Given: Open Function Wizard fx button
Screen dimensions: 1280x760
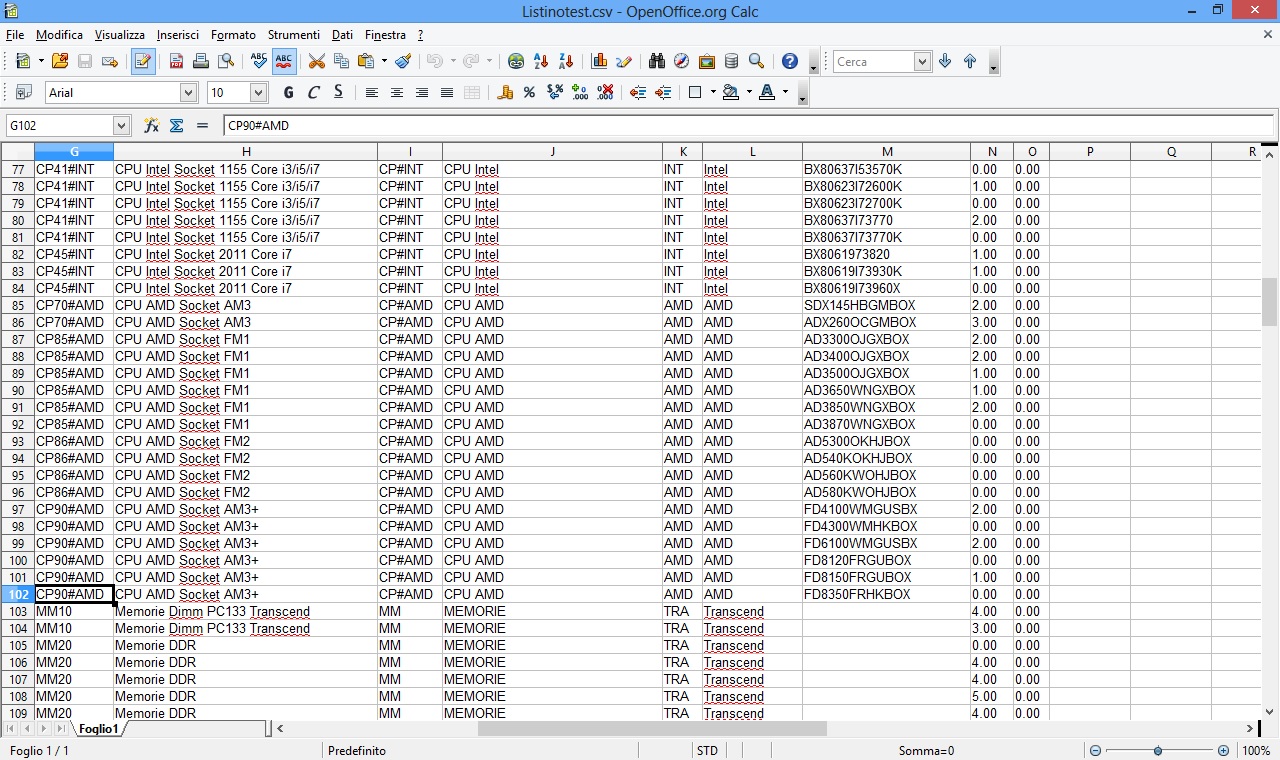Looking at the screenshot, I should (x=152, y=125).
